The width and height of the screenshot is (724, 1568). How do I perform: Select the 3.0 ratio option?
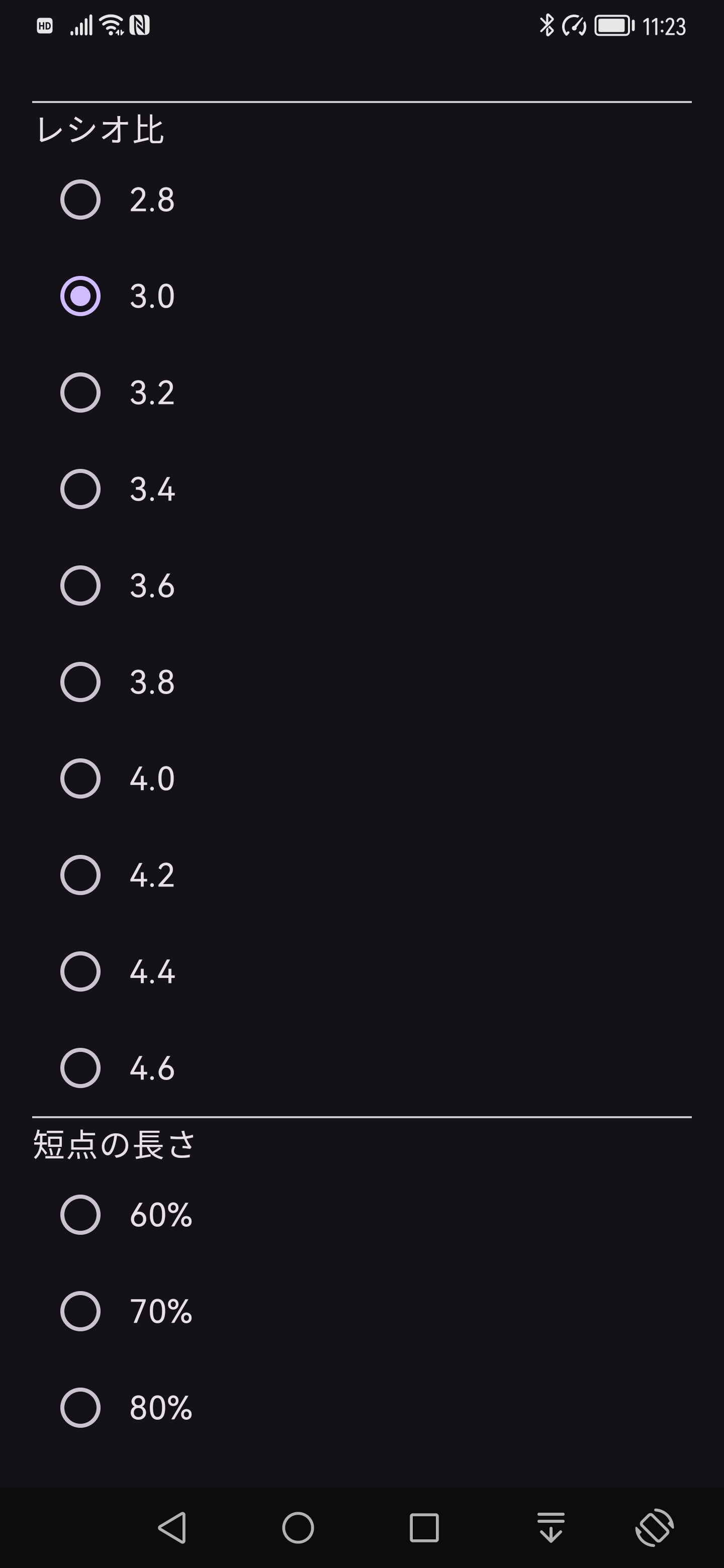click(x=80, y=297)
